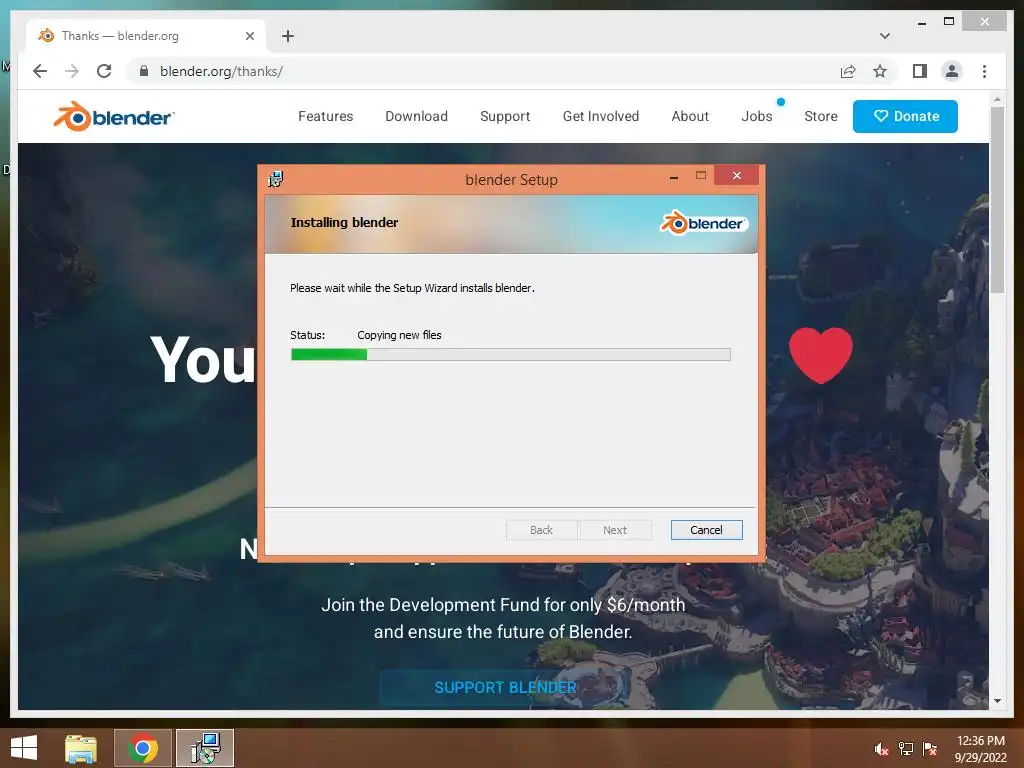Click the network tray icon
Image resolution: width=1024 pixels, height=768 pixels.
[906, 749]
